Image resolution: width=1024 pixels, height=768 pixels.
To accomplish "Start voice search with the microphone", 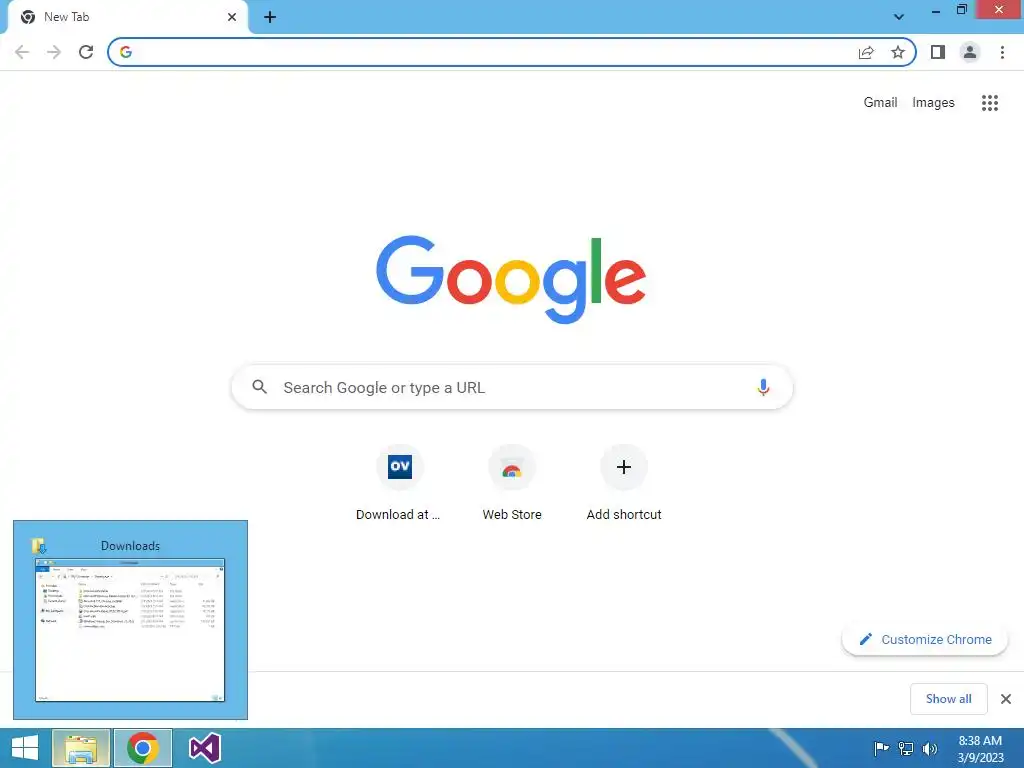I will coord(763,387).
